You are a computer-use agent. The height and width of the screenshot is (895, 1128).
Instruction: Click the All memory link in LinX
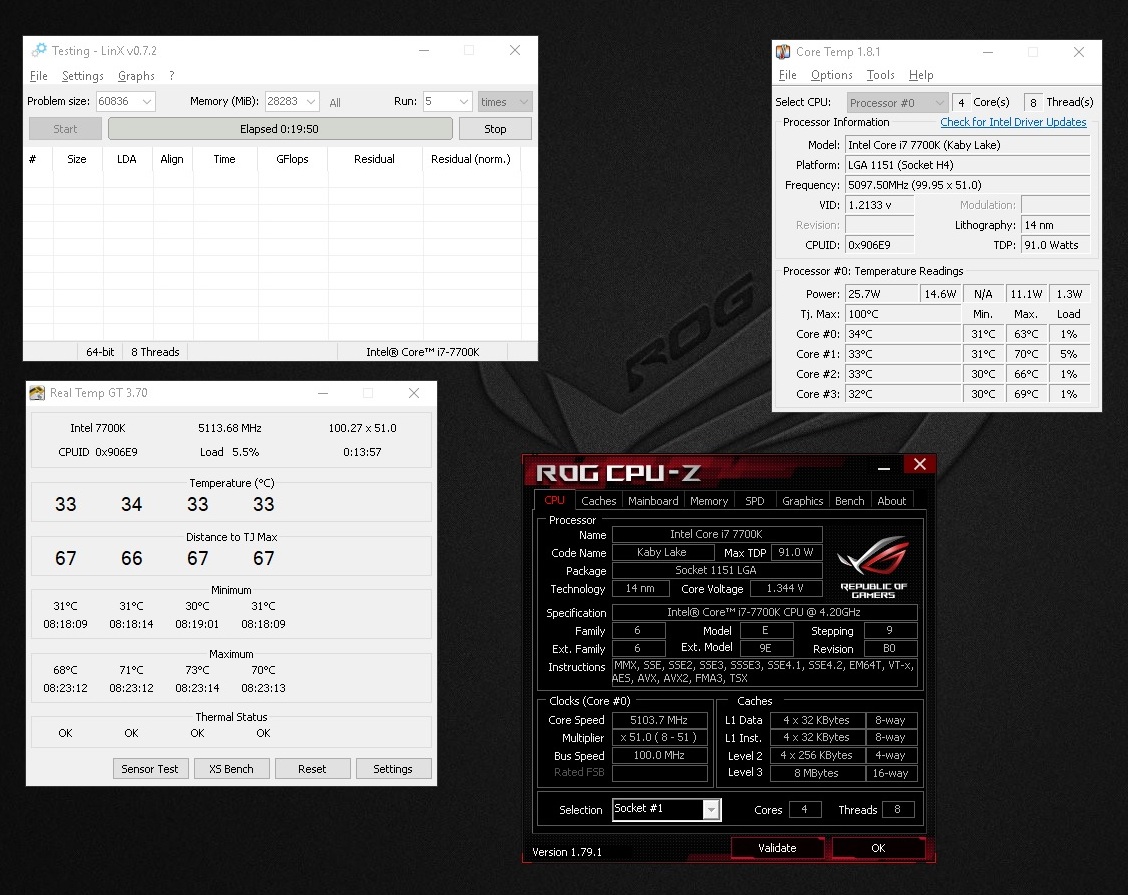coord(335,102)
